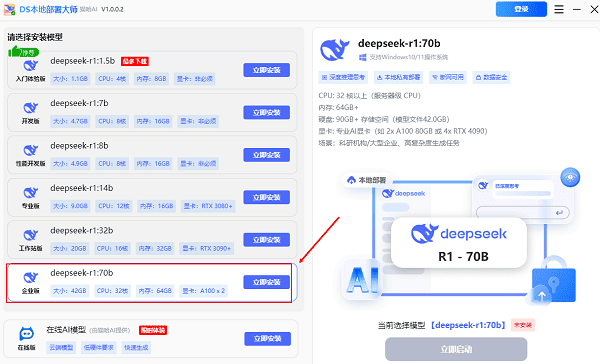600x364 pixels.
Task: Click 登录 to log in
Action: tap(521, 9)
